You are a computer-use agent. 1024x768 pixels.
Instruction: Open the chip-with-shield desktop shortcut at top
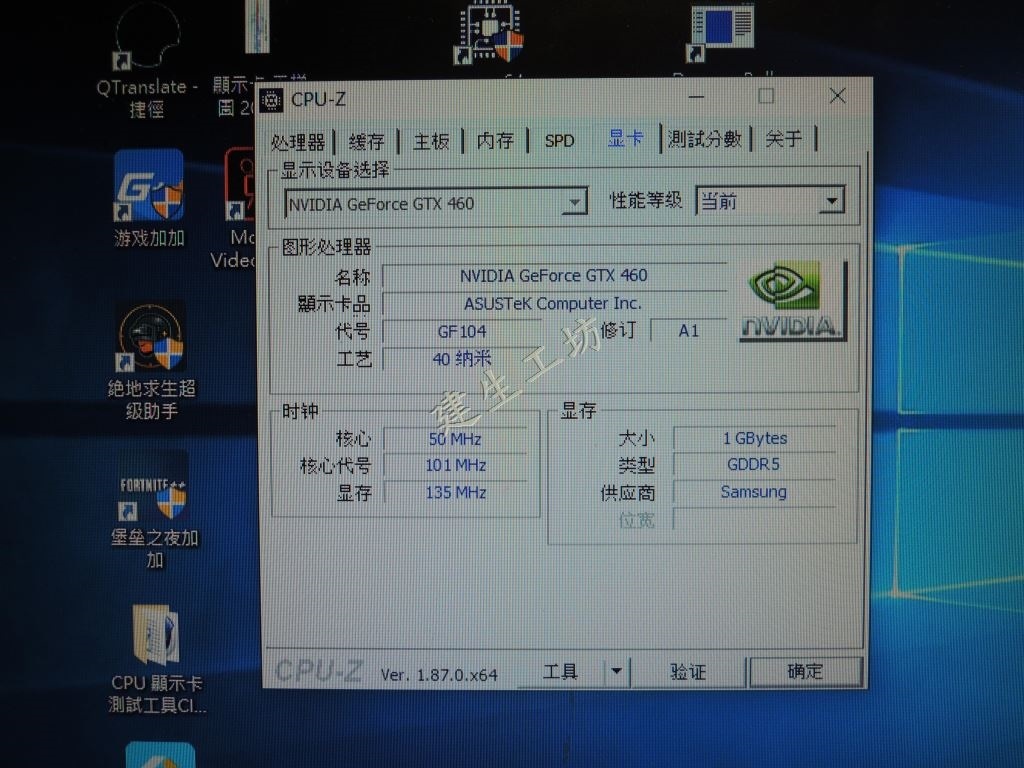(x=489, y=33)
